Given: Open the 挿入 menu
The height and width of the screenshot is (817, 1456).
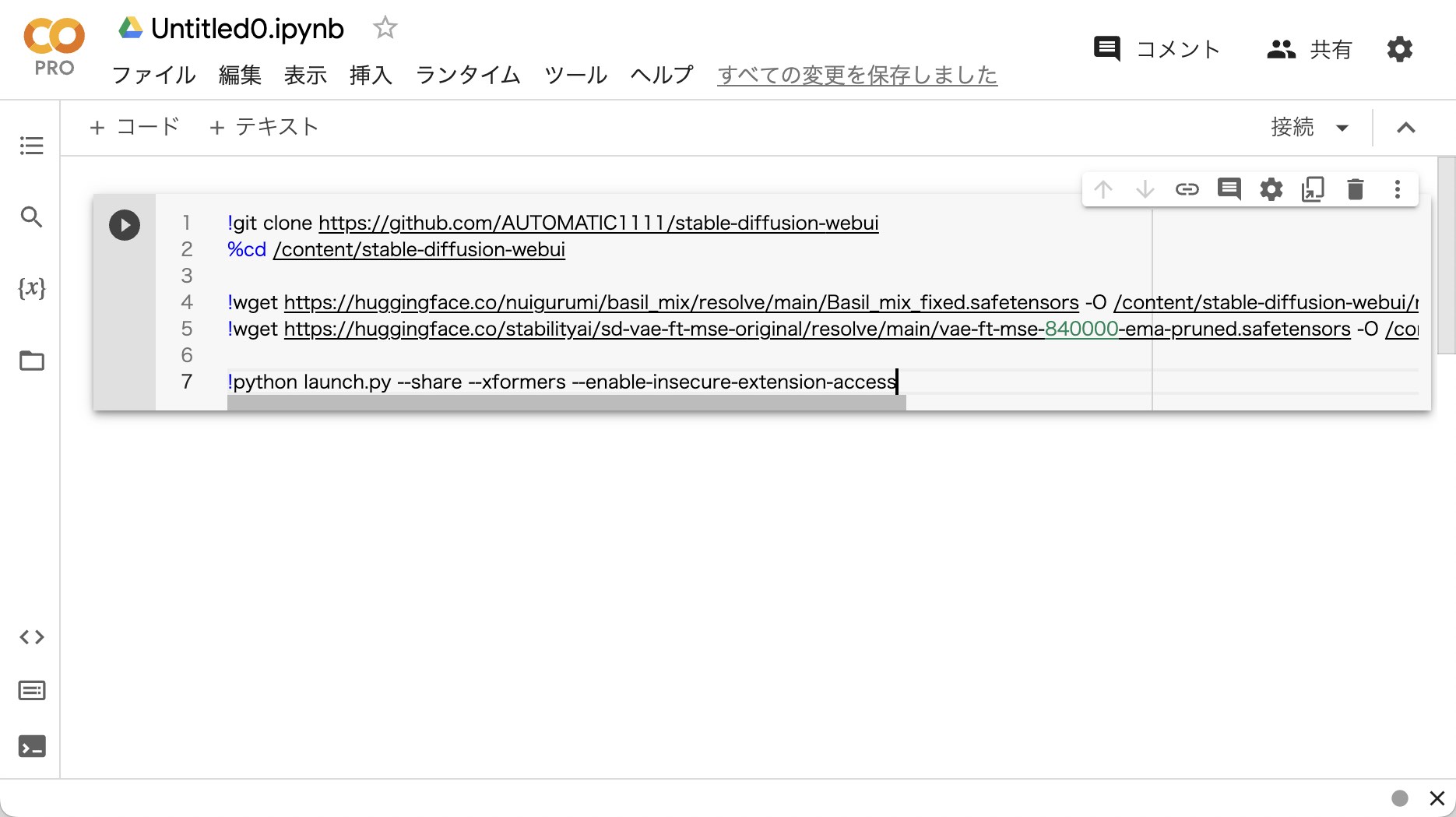Looking at the screenshot, I should click(371, 76).
